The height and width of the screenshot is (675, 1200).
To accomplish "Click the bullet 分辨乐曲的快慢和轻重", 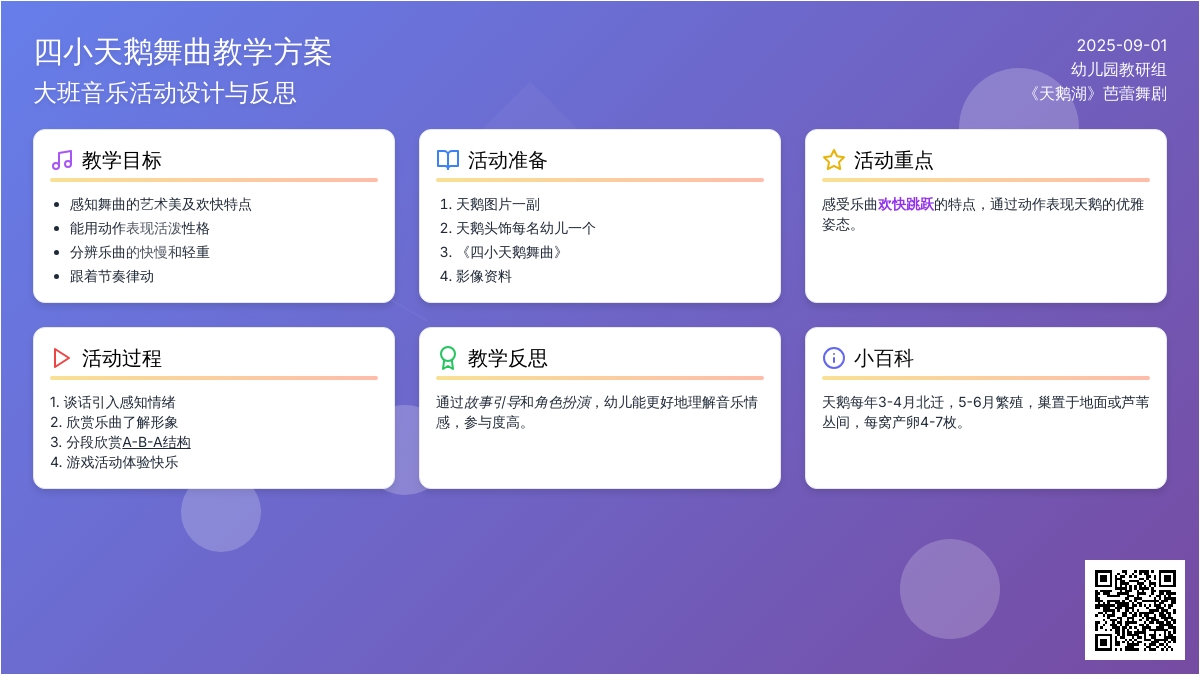I will pyautogui.click(x=140, y=252).
